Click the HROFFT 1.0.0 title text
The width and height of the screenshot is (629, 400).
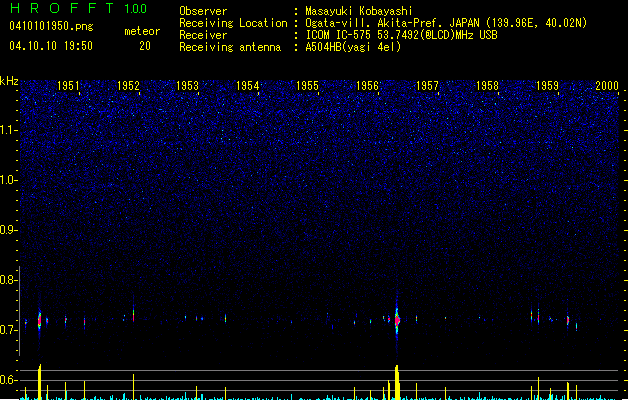[79, 8]
